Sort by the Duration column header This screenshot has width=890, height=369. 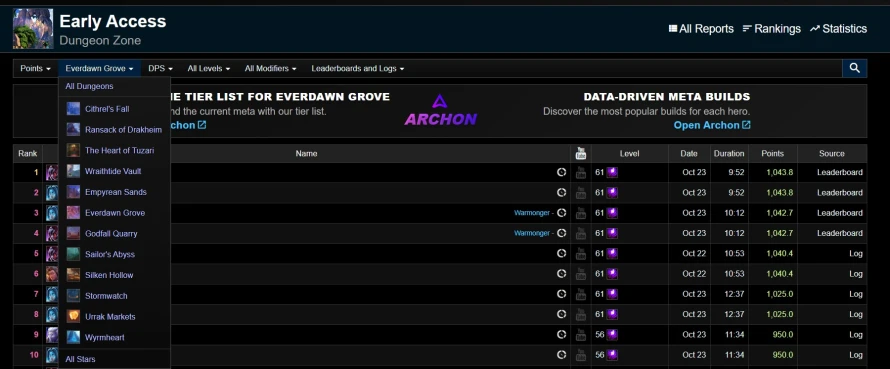click(x=729, y=153)
